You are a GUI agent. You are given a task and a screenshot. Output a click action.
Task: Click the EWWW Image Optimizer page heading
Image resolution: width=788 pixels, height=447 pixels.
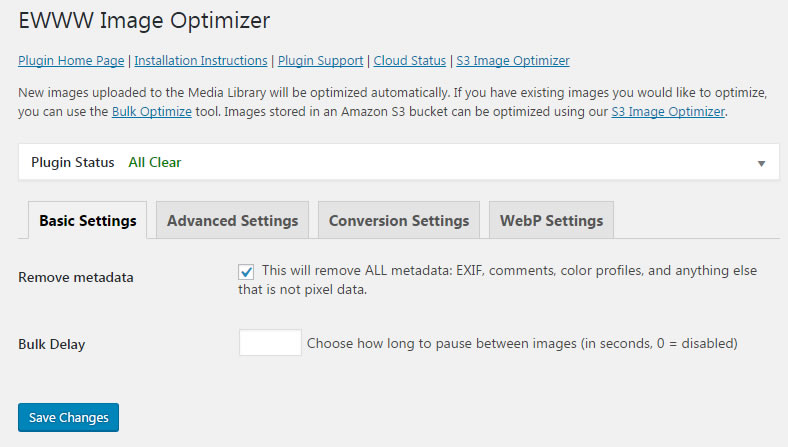click(x=144, y=21)
